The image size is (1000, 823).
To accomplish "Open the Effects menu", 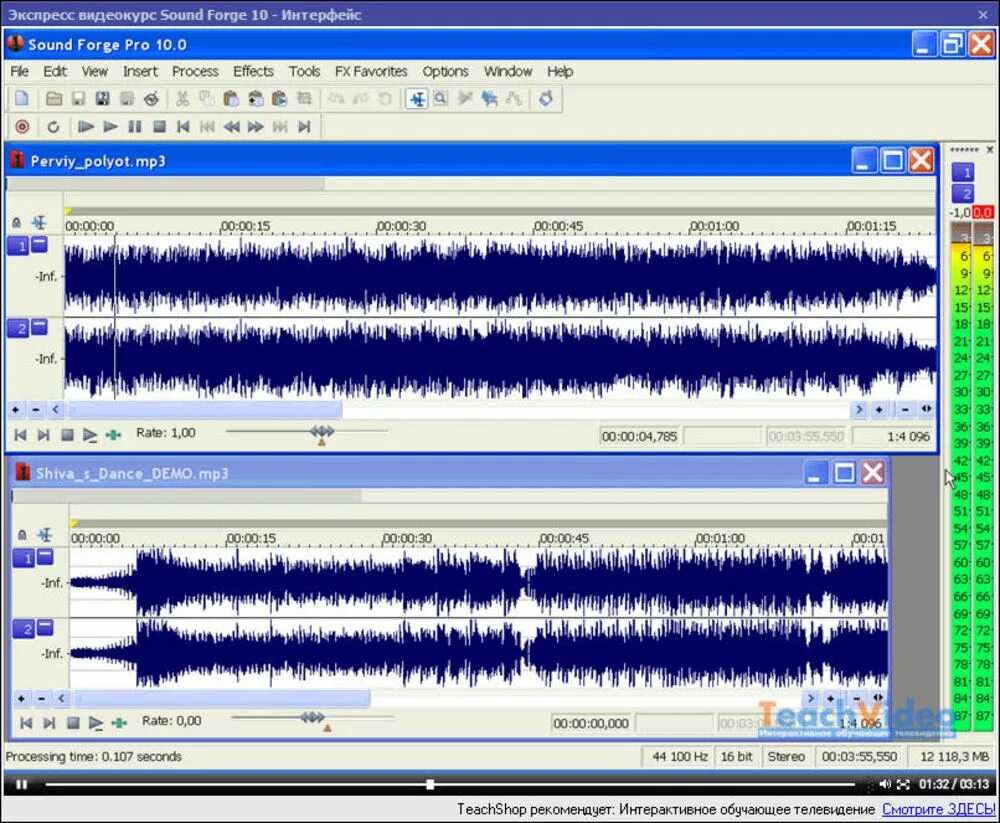I will (253, 71).
